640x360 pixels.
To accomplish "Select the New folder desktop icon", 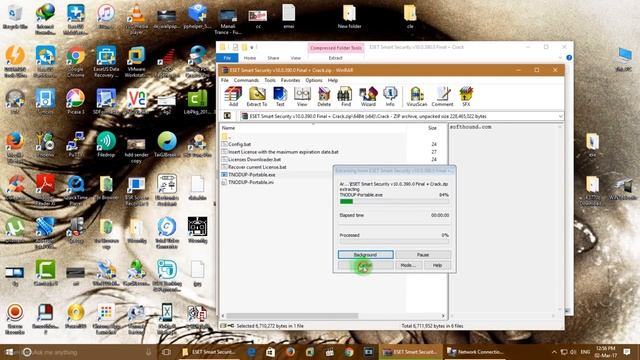I will coord(349,17).
